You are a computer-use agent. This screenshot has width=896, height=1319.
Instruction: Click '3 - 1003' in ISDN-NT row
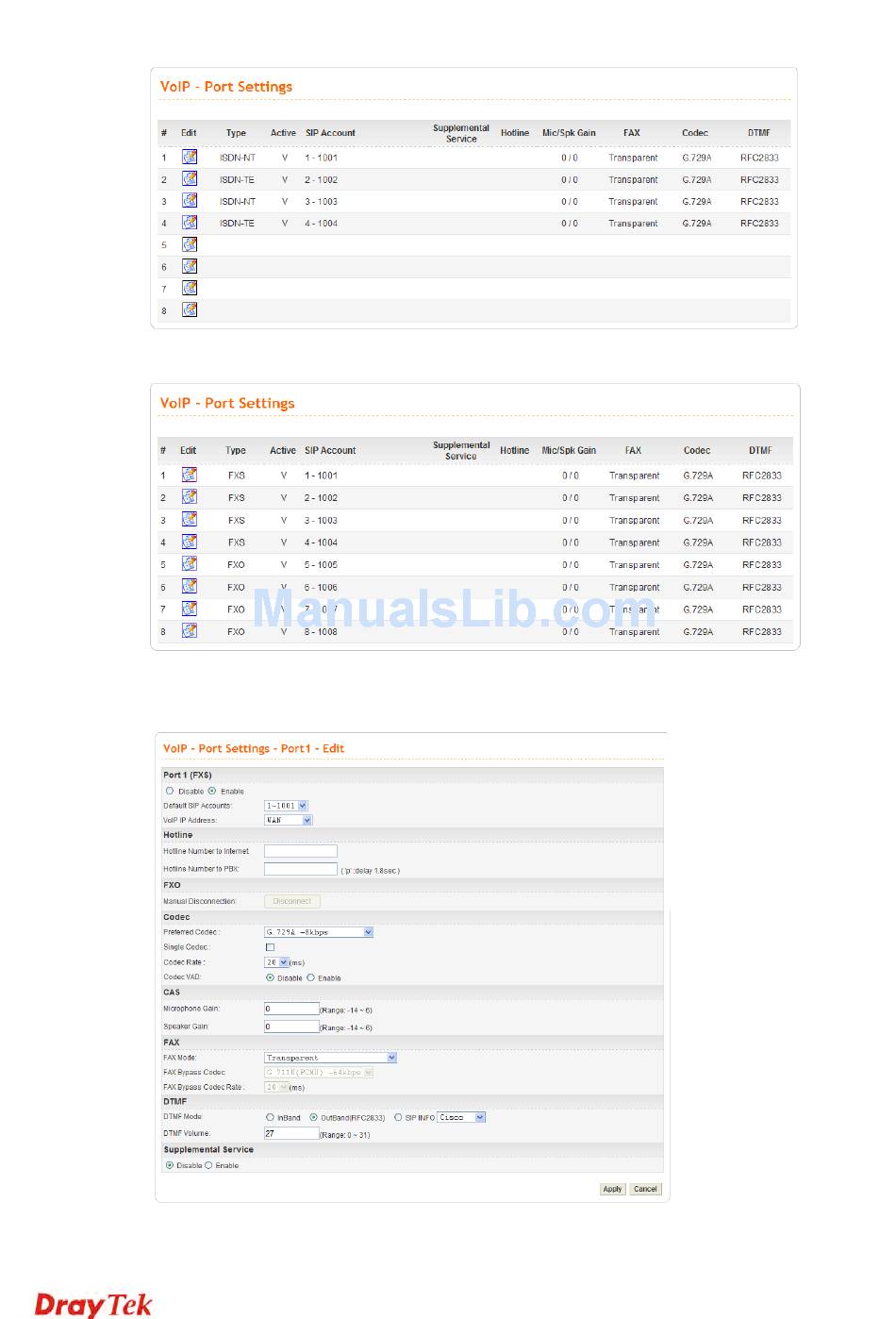pos(321,202)
